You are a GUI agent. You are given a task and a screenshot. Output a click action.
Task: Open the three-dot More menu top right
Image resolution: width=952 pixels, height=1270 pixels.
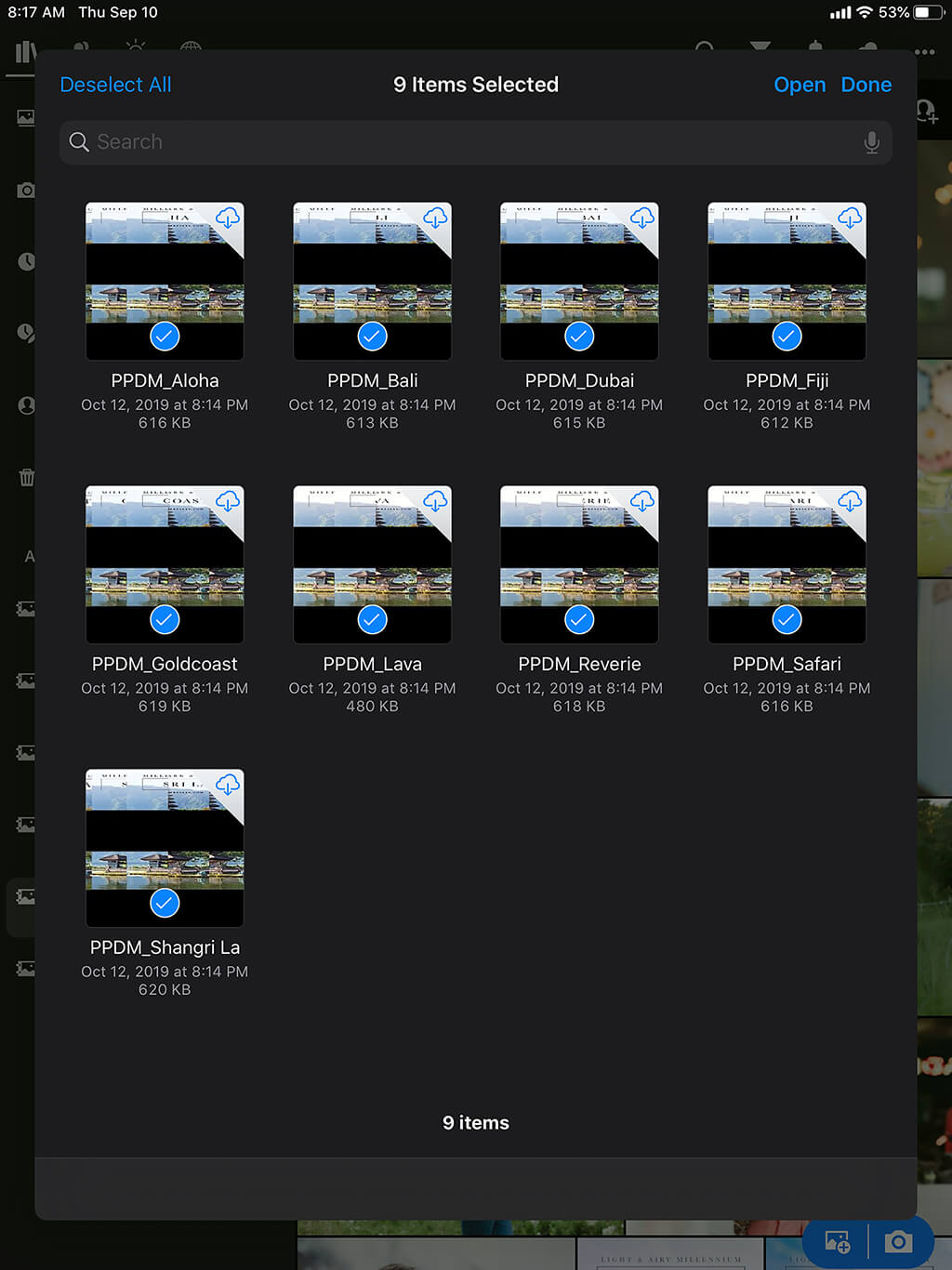[925, 51]
